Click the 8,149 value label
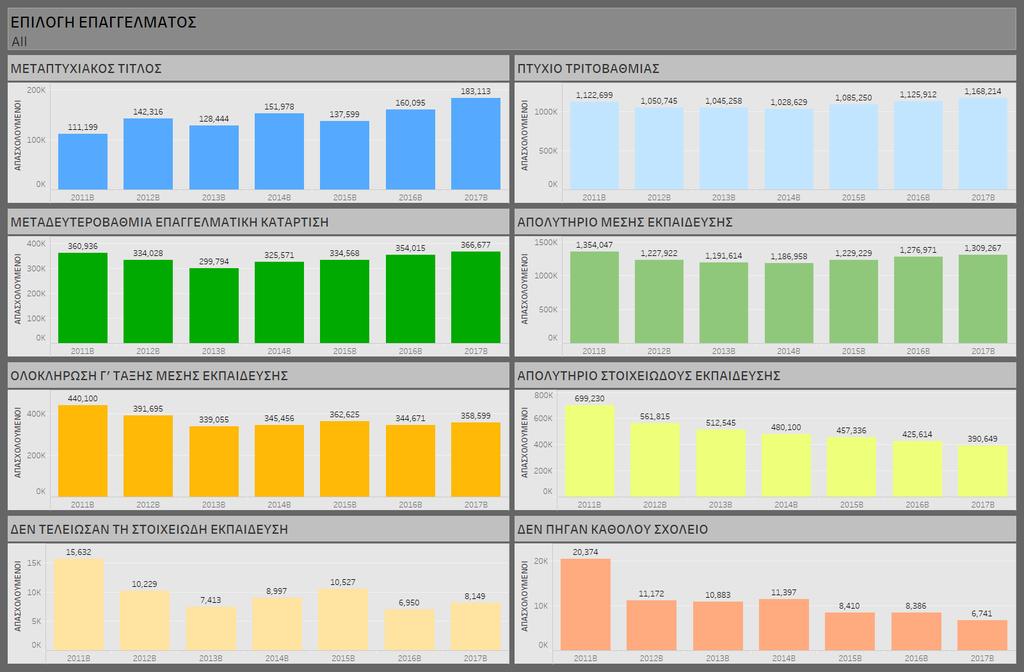 point(475,596)
